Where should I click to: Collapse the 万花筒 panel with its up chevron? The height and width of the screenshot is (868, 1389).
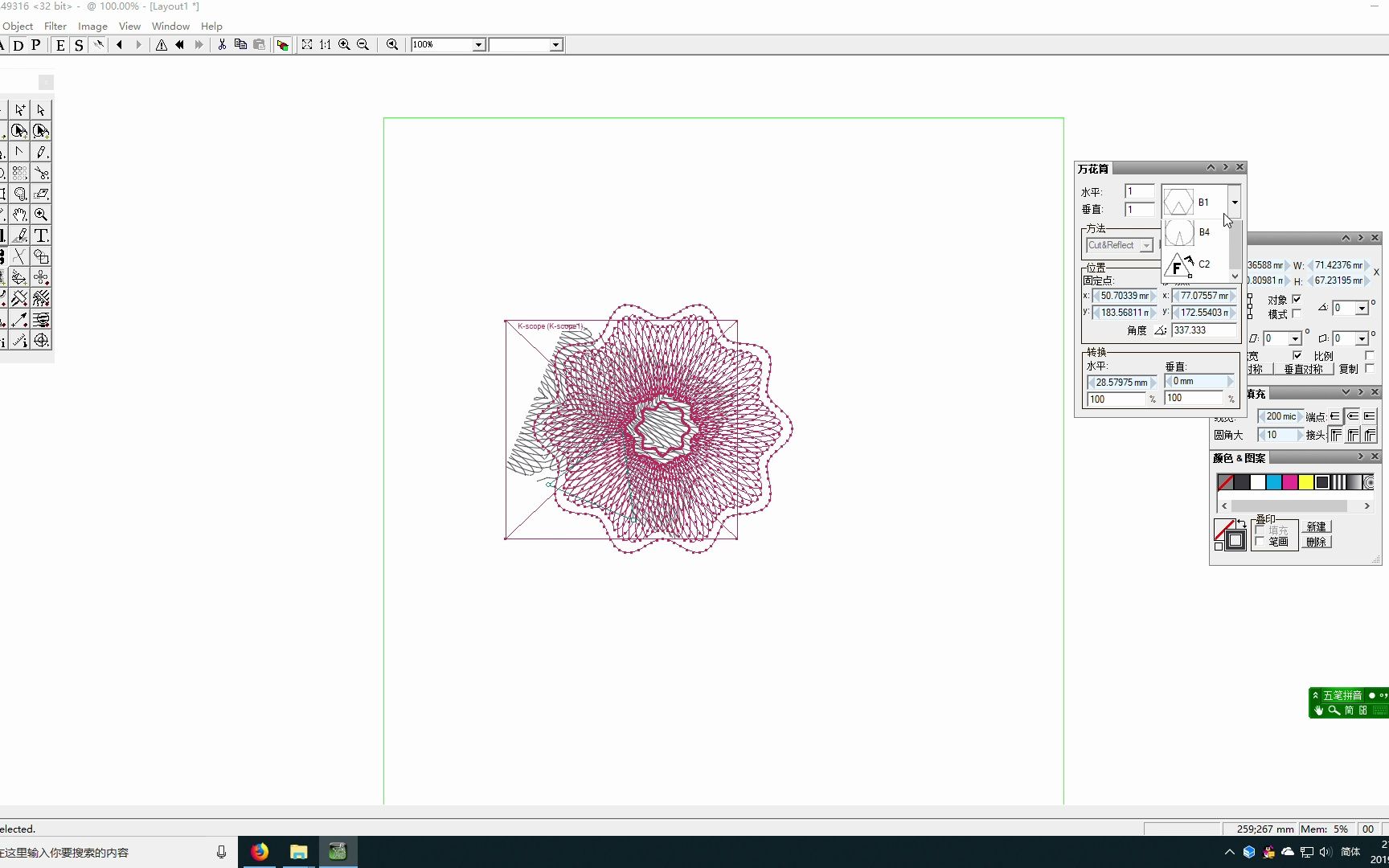tap(1211, 167)
